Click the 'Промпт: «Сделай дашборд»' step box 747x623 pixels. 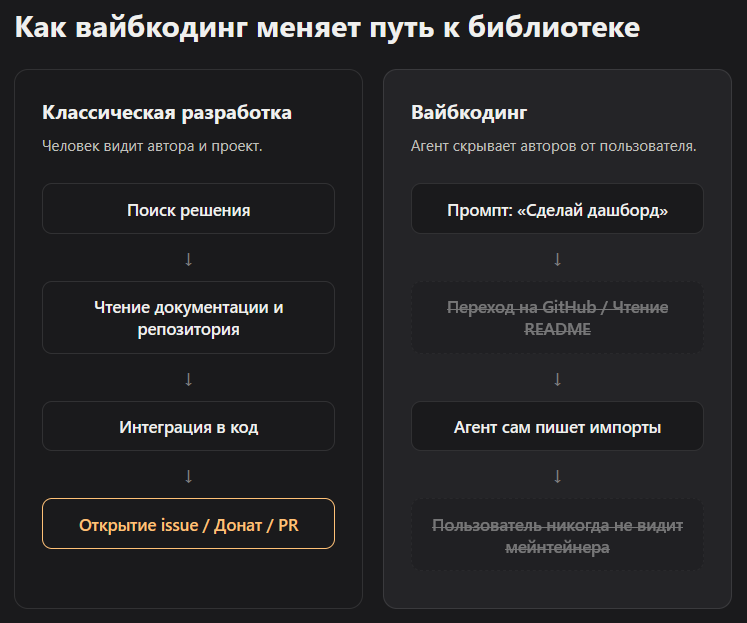(x=557, y=209)
